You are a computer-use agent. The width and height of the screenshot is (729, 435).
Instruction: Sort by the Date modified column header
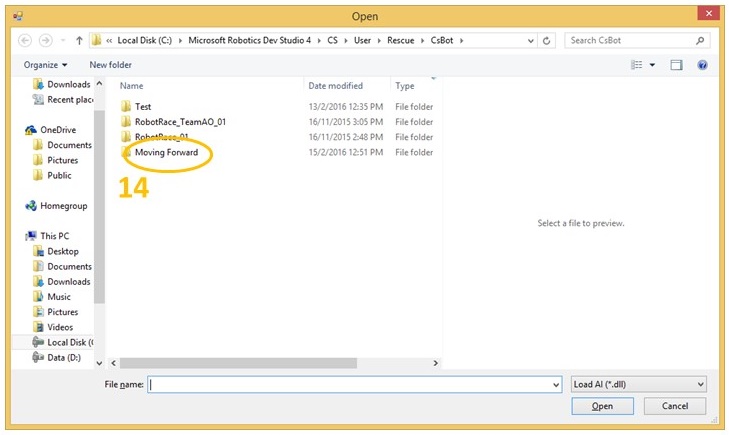(x=335, y=86)
